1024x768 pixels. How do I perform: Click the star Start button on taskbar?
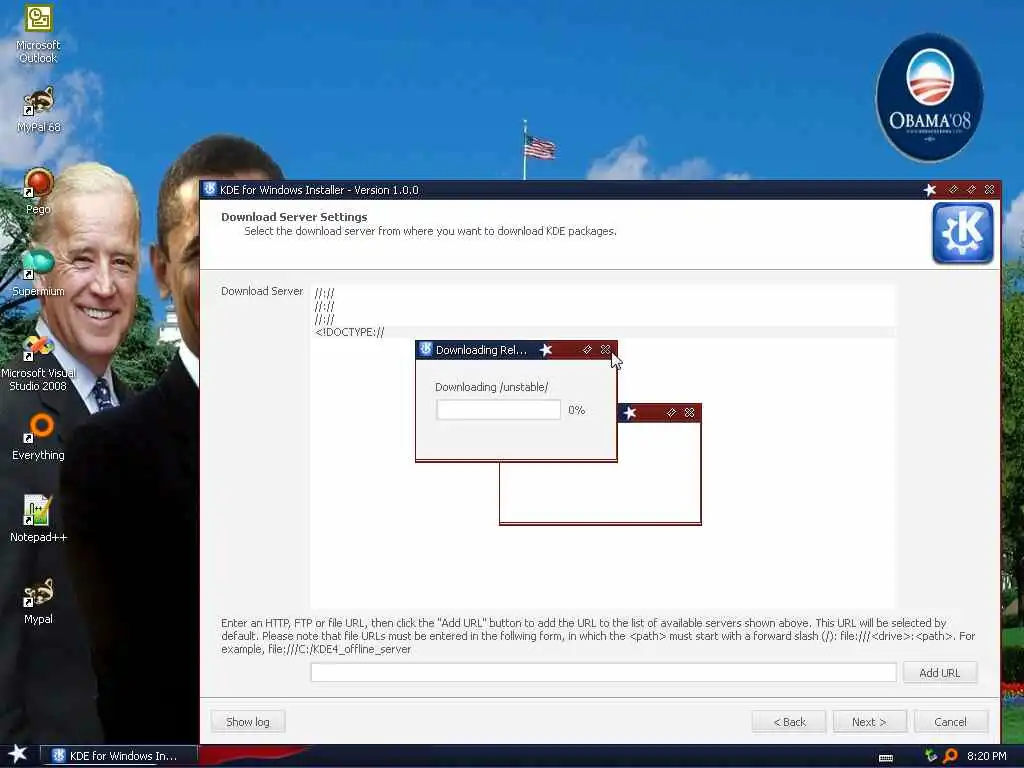point(18,754)
